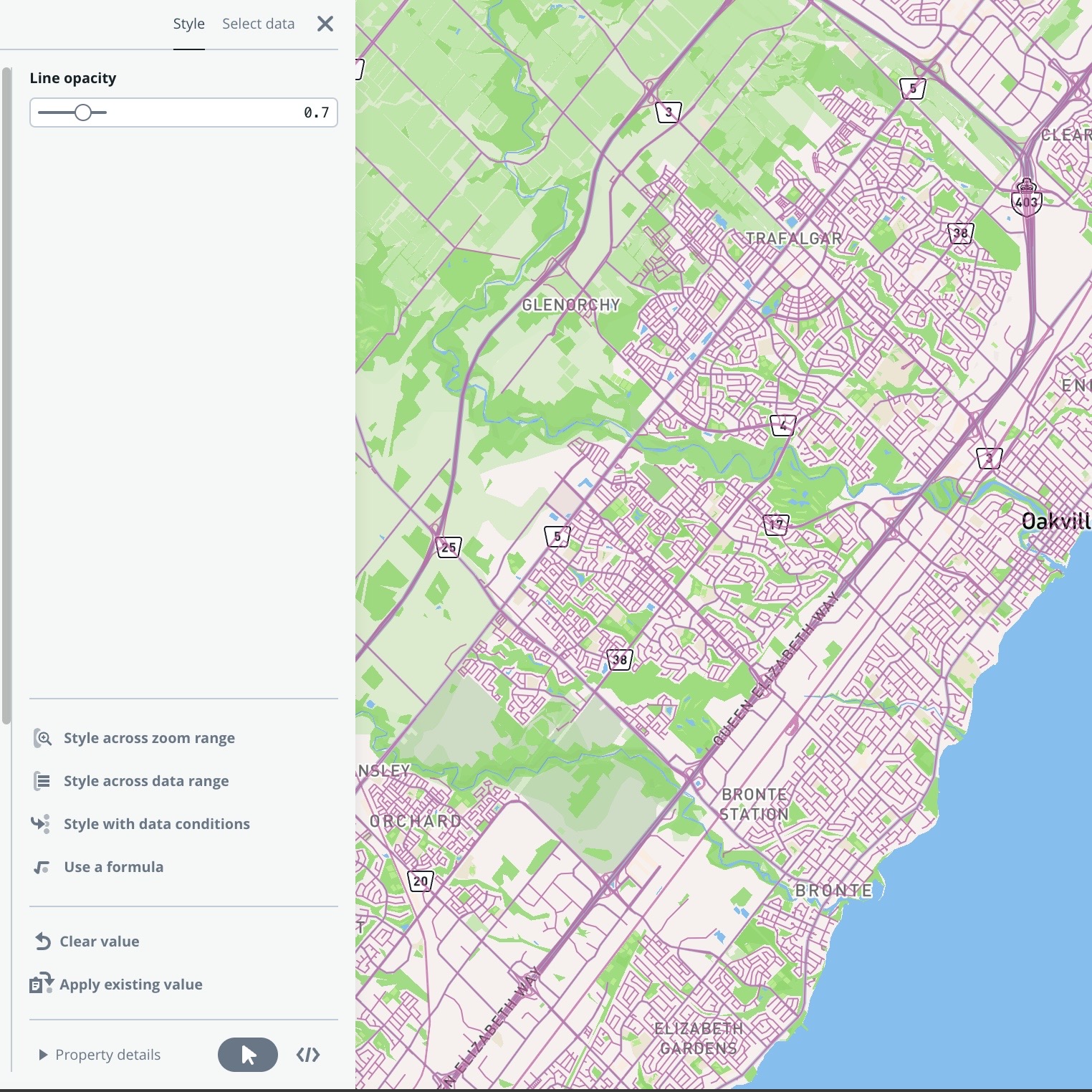Click the Clear value option
The height and width of the screenshot is (1092, 1092).
[x=100, y=941]
